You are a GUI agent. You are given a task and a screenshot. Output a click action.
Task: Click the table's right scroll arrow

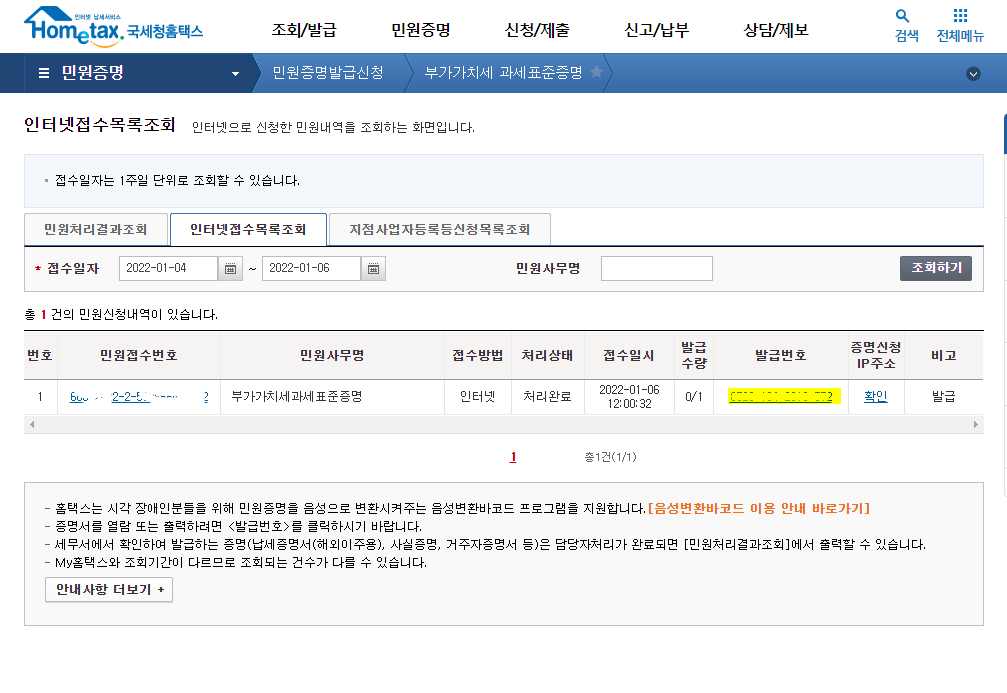[x=976, y=425]
